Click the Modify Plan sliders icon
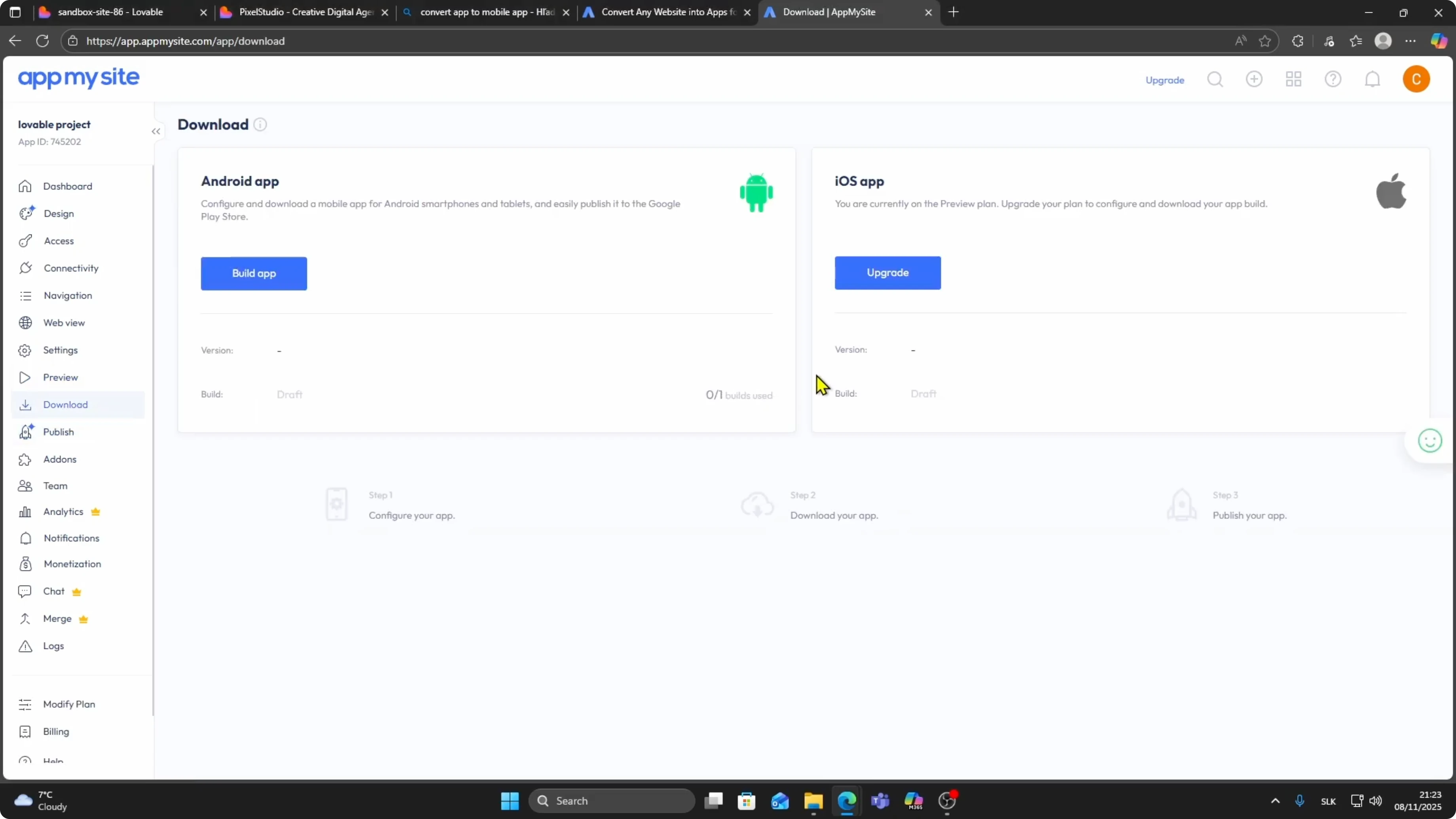The image size is (1456, 819). [x=25, y=704]
